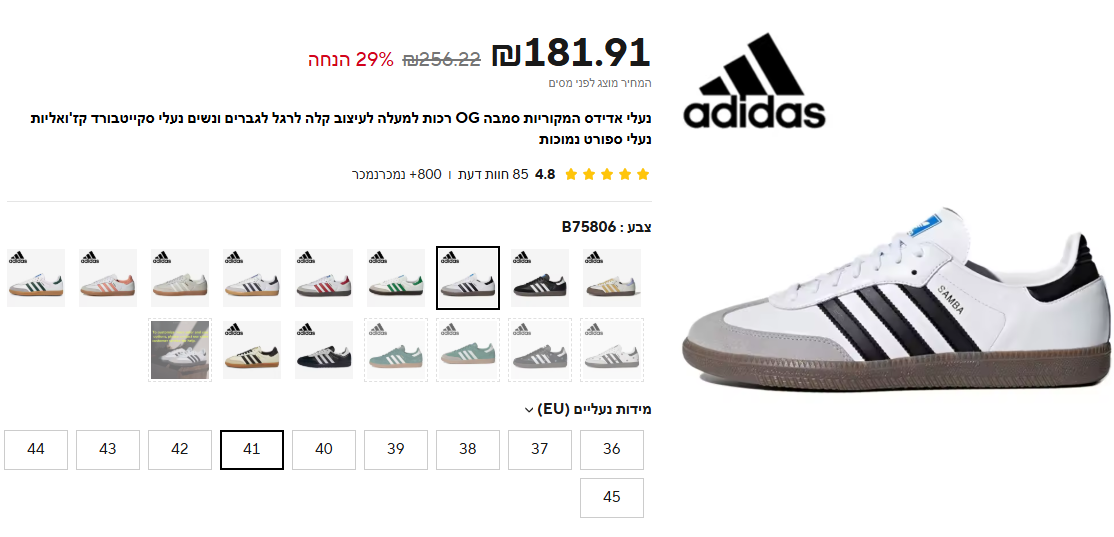Choose the beige Samba with yellow stripes
This screenshot has height=537, width=1114.
[612, 278]
